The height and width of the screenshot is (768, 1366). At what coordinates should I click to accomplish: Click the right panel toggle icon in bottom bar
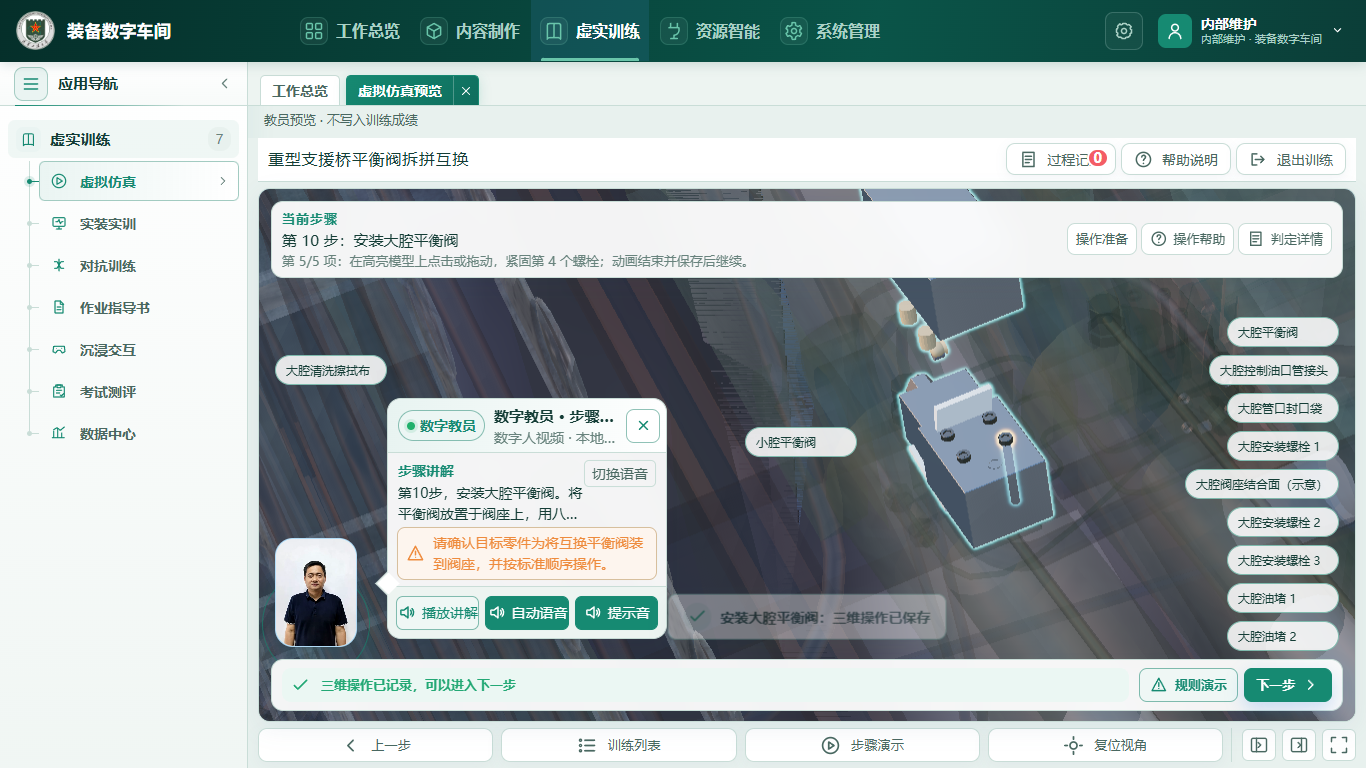click(x=1298, y=745)
